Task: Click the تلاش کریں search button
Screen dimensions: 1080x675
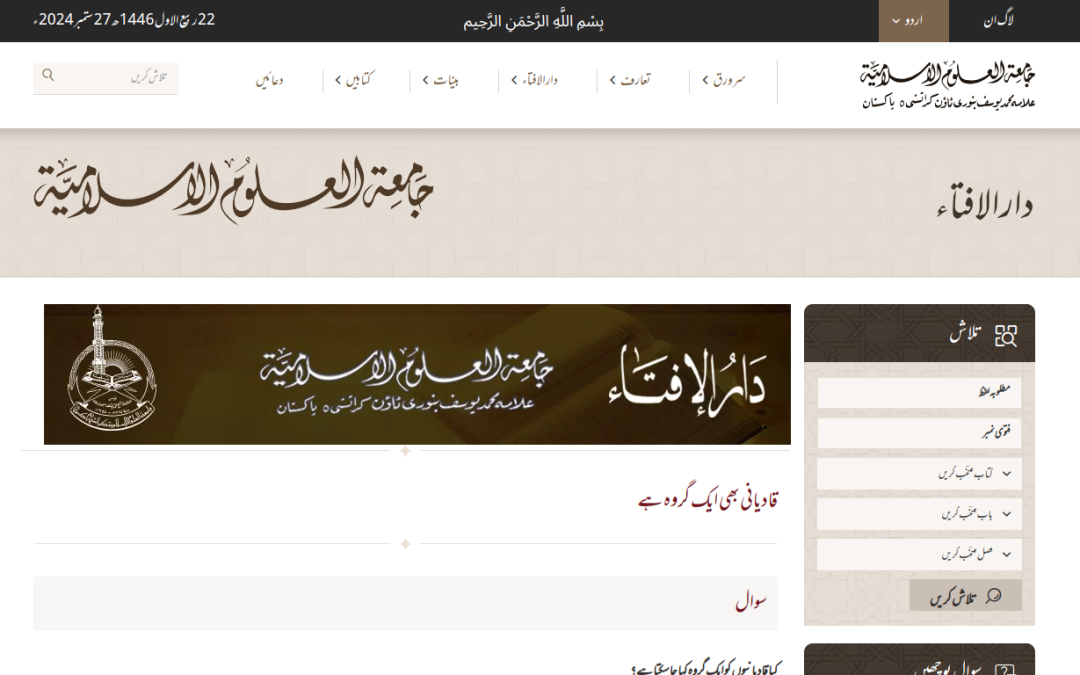Action: (x=965, y=595)
